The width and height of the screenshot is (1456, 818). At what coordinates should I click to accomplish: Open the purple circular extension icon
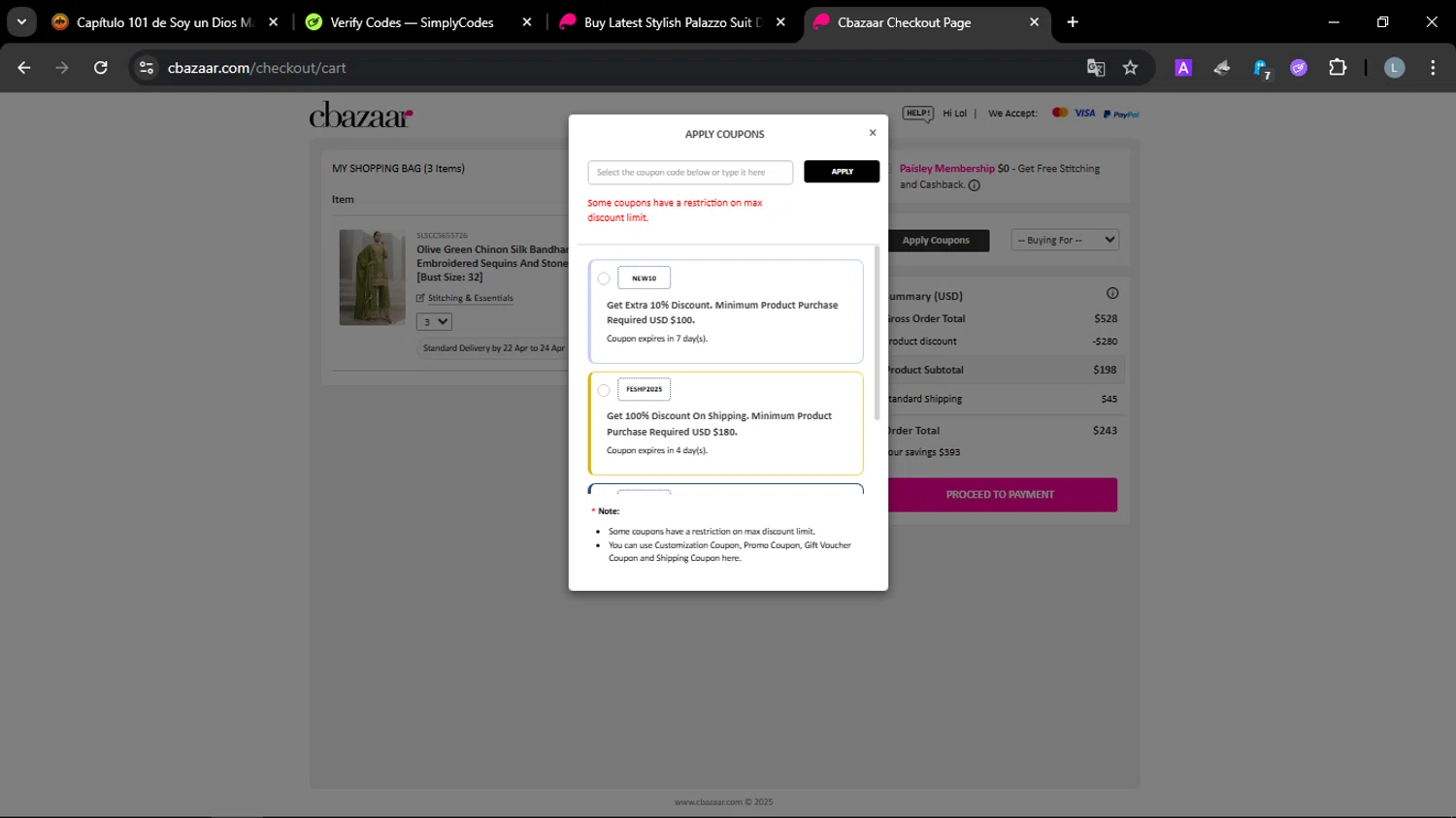coord(1299,67)
